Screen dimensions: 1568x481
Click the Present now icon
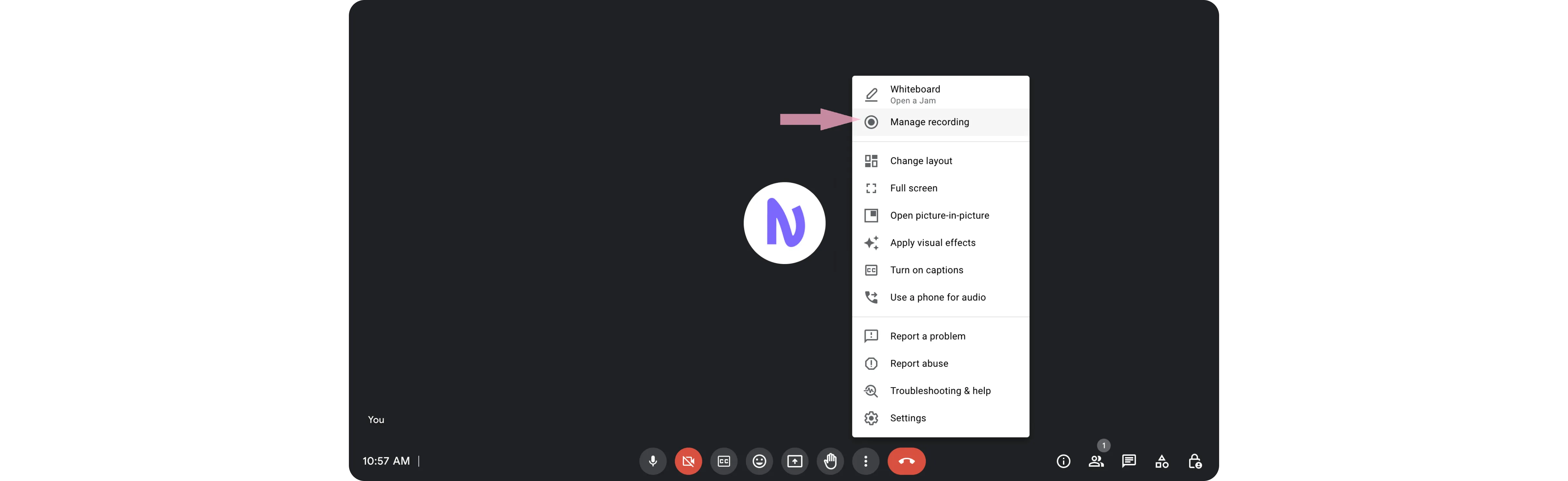(794, 461)
